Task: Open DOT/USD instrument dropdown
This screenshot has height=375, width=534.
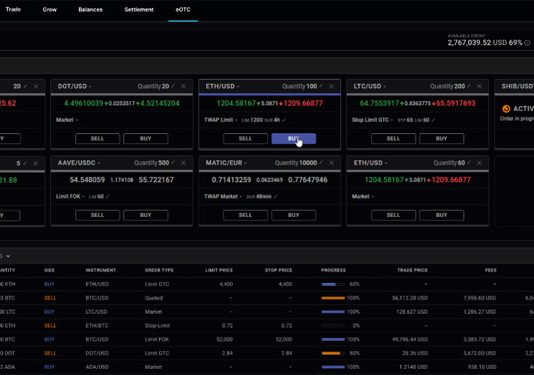Action: tap(90, 87)
